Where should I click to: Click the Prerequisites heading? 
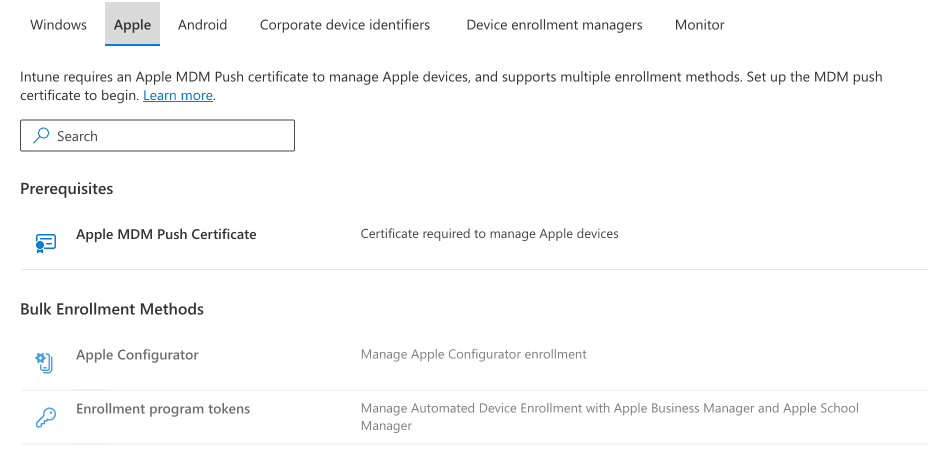(x=67, y=189)
